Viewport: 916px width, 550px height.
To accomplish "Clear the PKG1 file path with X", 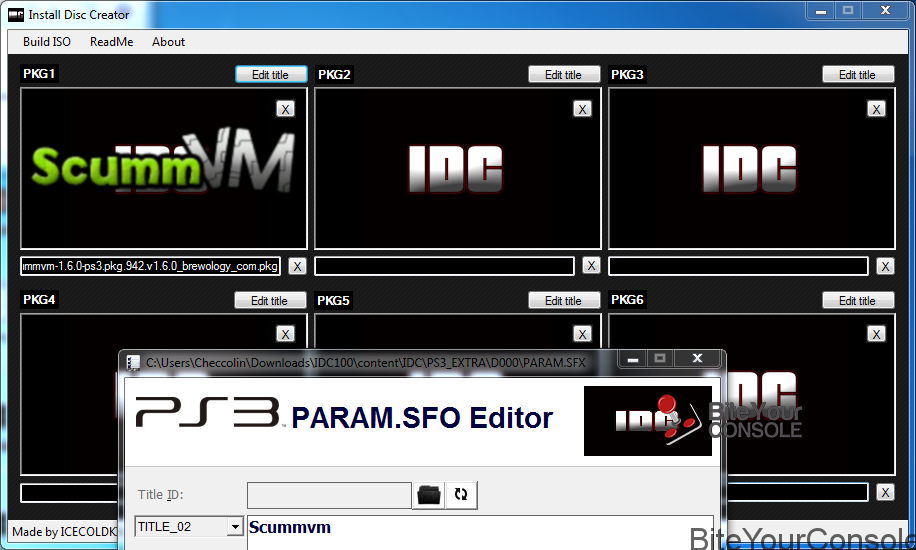I will [297, 266].
